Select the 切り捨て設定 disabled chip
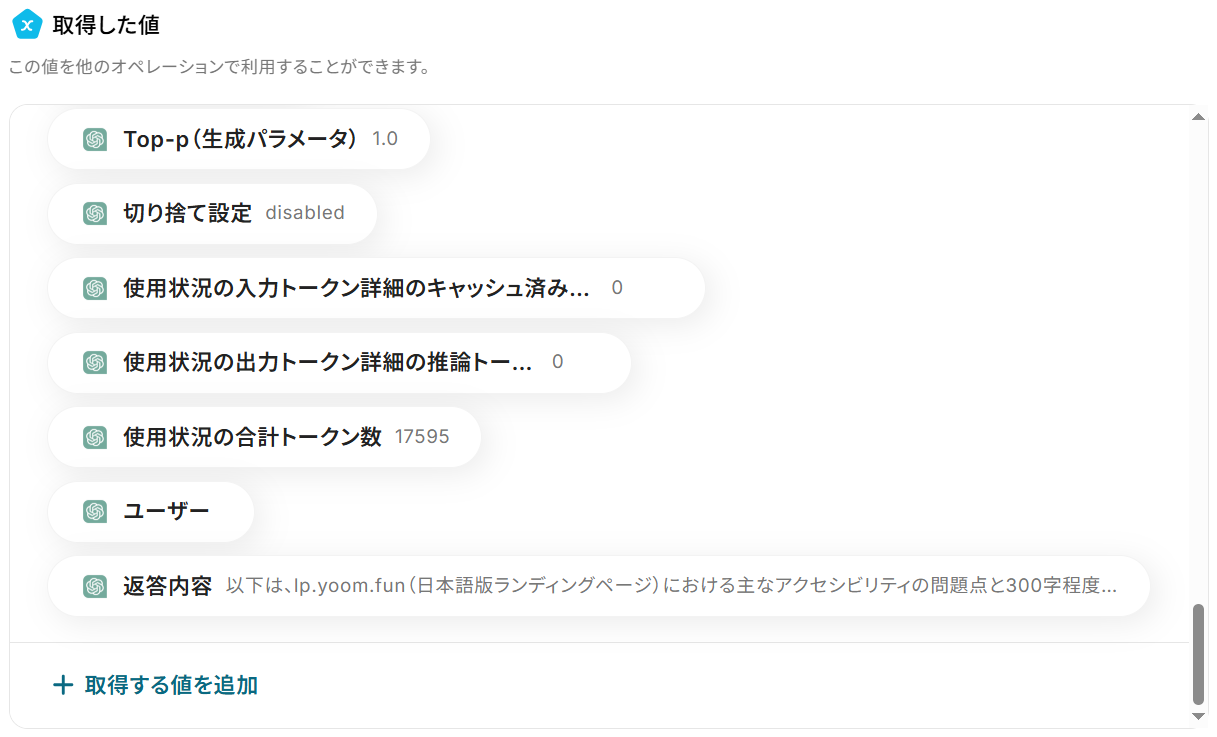 point(212,213)
